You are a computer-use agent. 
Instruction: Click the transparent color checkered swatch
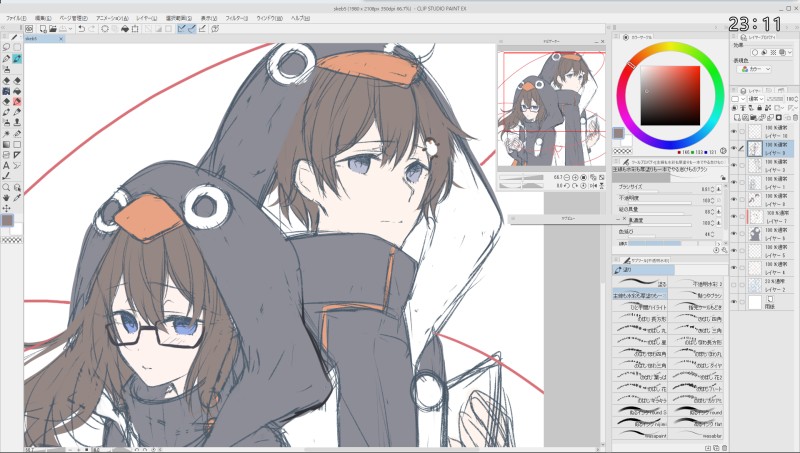[622, 152]
